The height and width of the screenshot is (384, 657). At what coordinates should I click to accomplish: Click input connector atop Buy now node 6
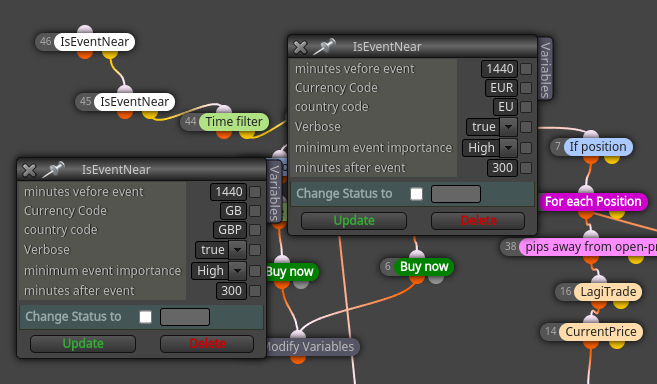coord(416,254)
